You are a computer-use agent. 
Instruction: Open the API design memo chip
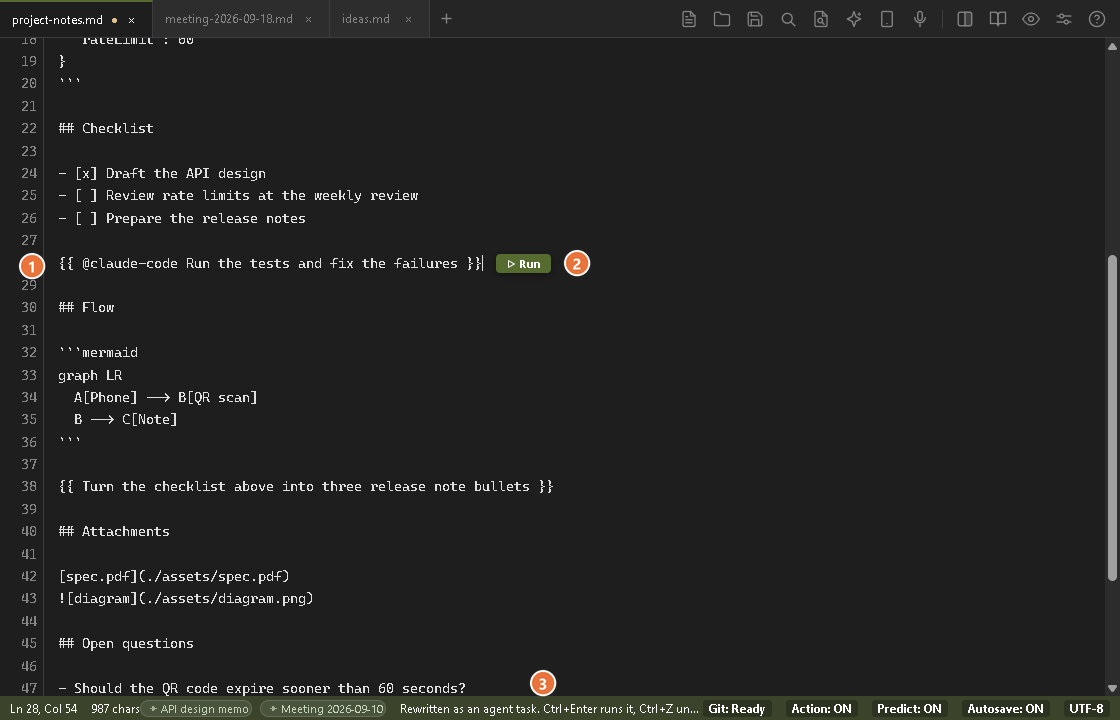click(197, 709)
